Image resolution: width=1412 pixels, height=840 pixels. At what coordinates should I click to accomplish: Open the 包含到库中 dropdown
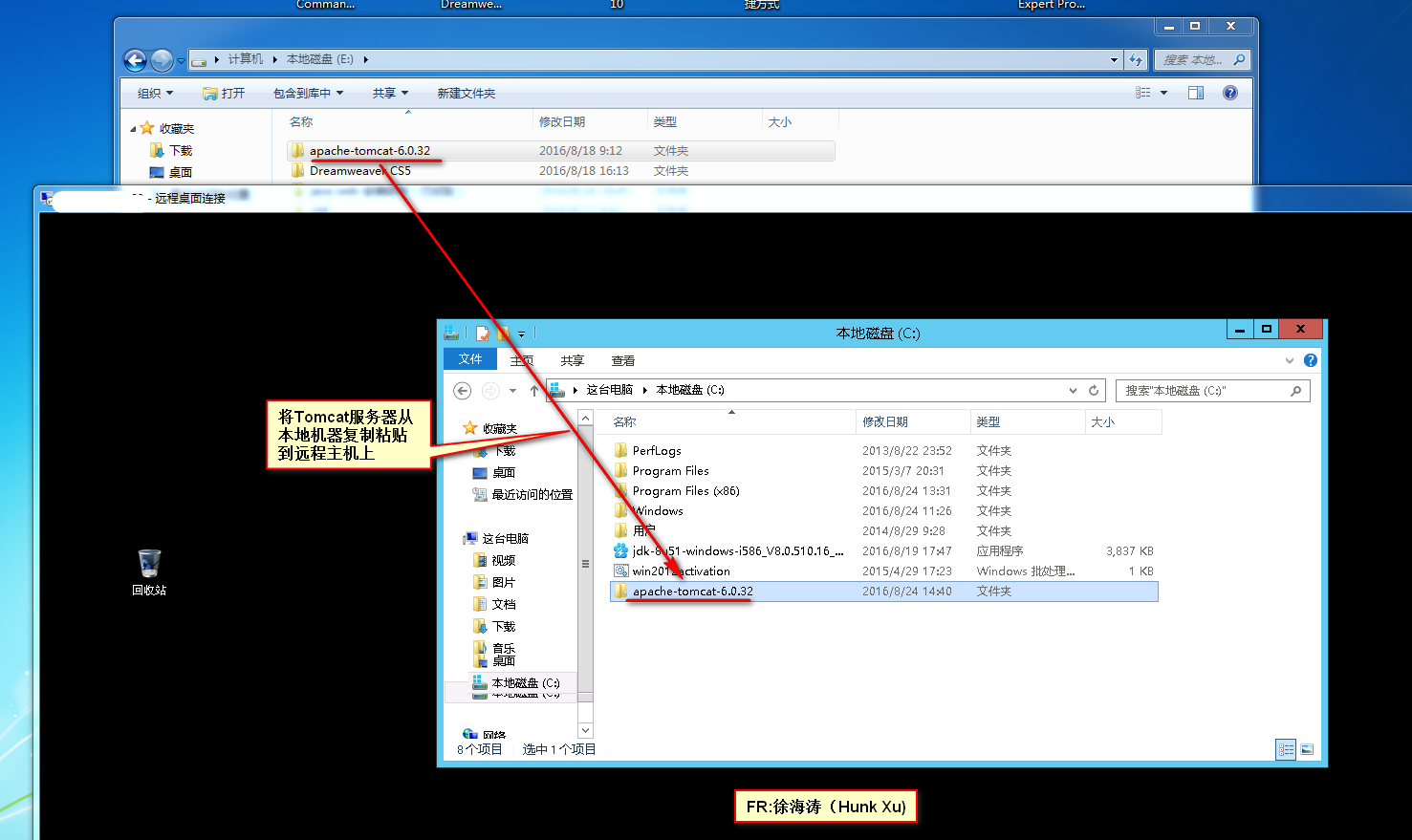[308, 93]
